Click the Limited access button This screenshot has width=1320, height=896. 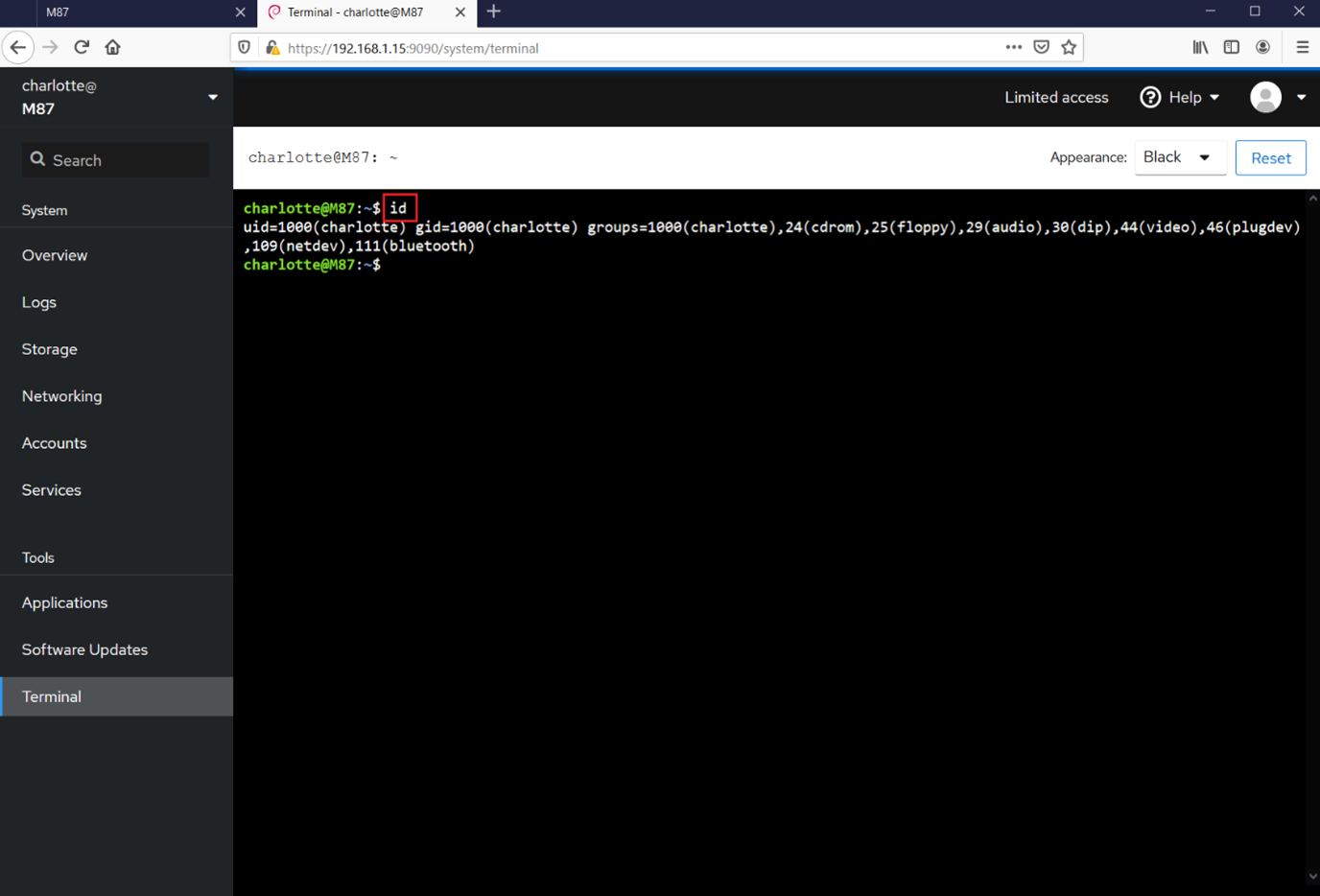1056,97
